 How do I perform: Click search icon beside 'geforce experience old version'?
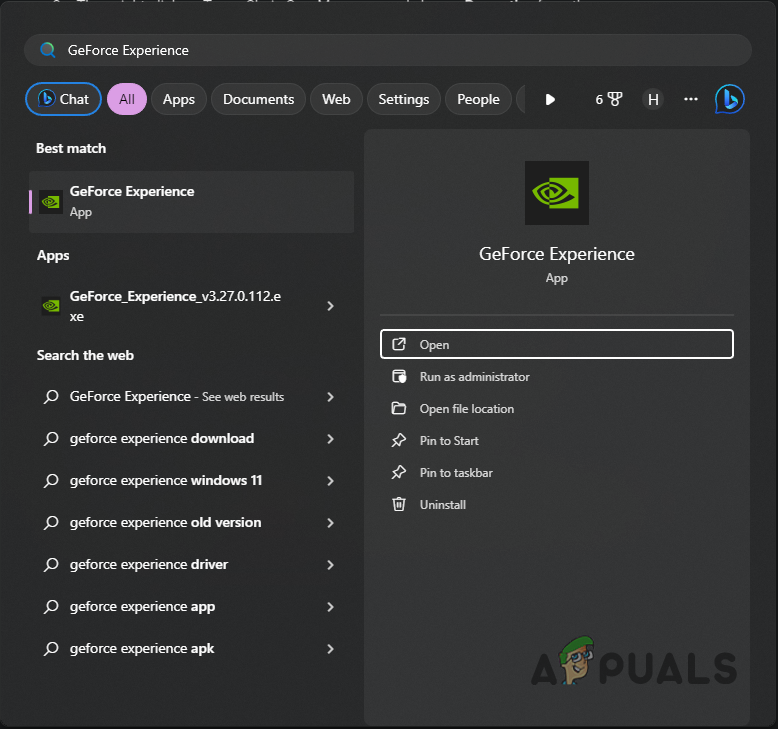click(51, 523)
